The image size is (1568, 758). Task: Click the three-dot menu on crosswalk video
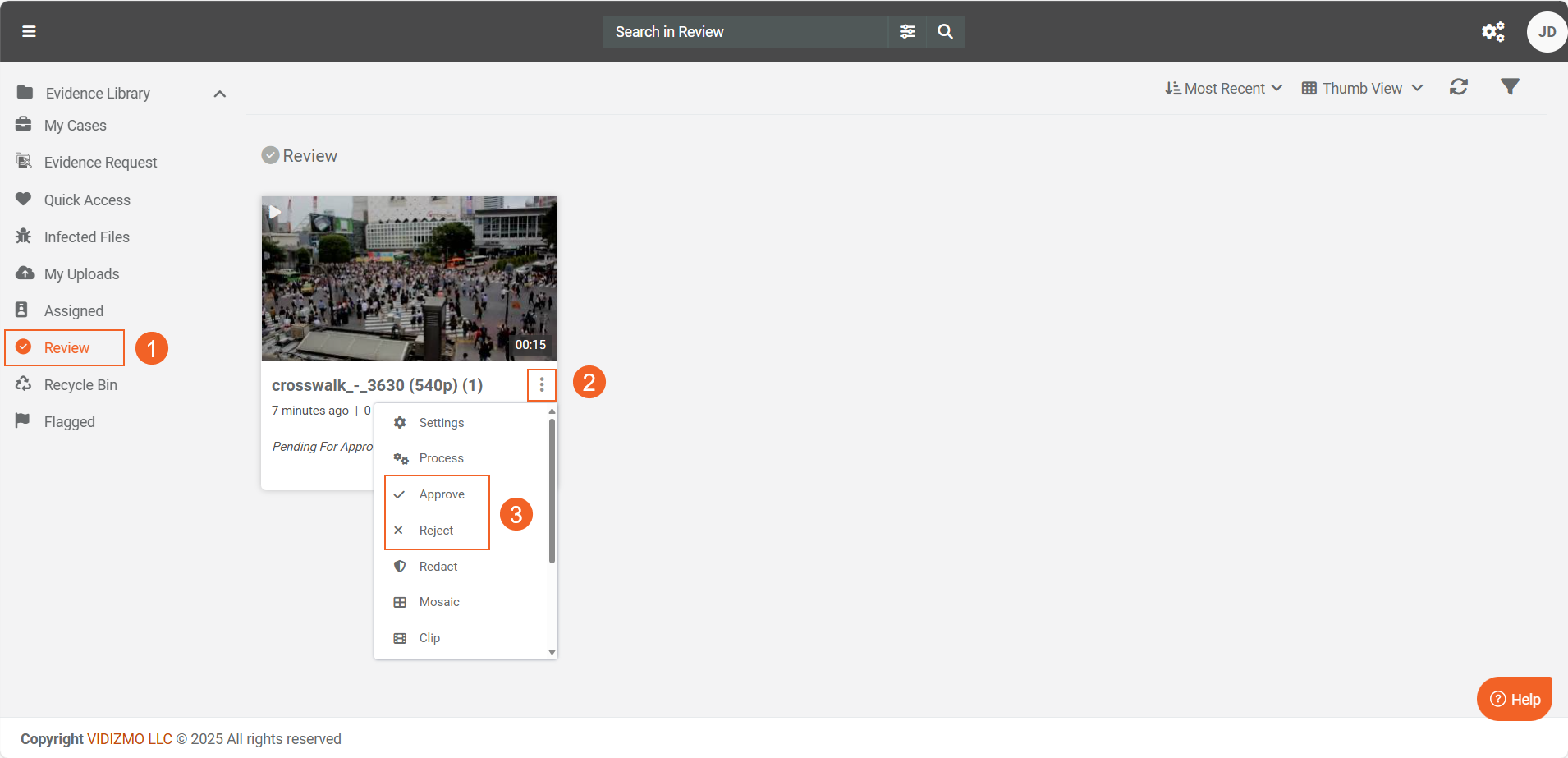(x=541, y=384)
